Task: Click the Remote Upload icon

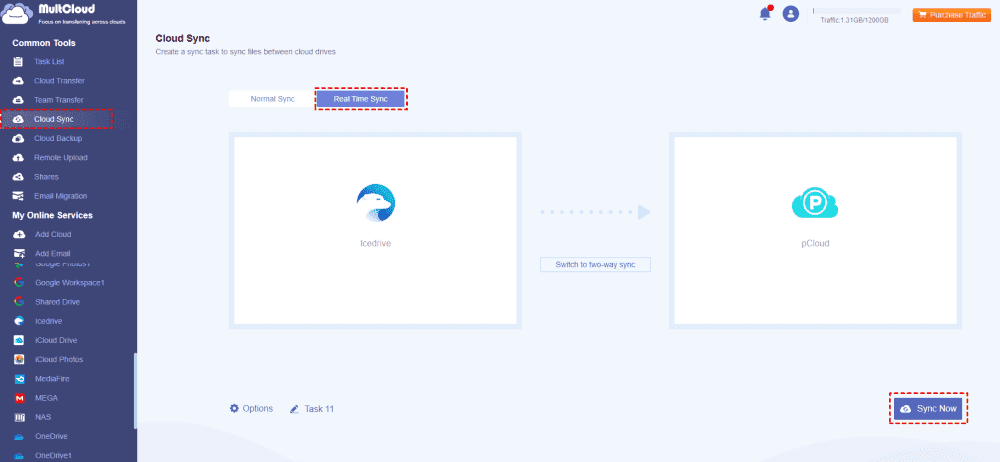Action: 18,158
